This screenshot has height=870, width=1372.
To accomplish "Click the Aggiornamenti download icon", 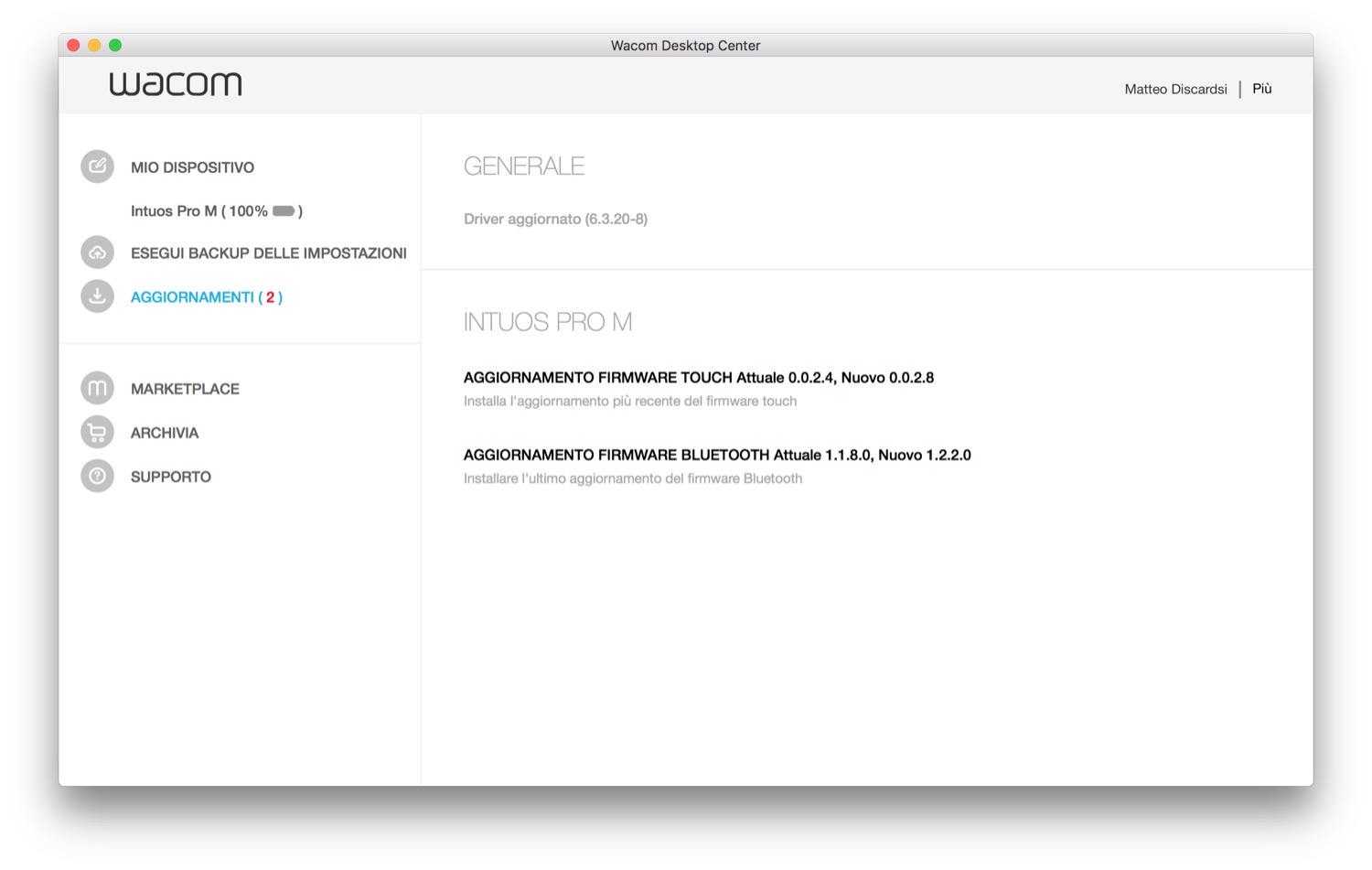I will (97, 296).
